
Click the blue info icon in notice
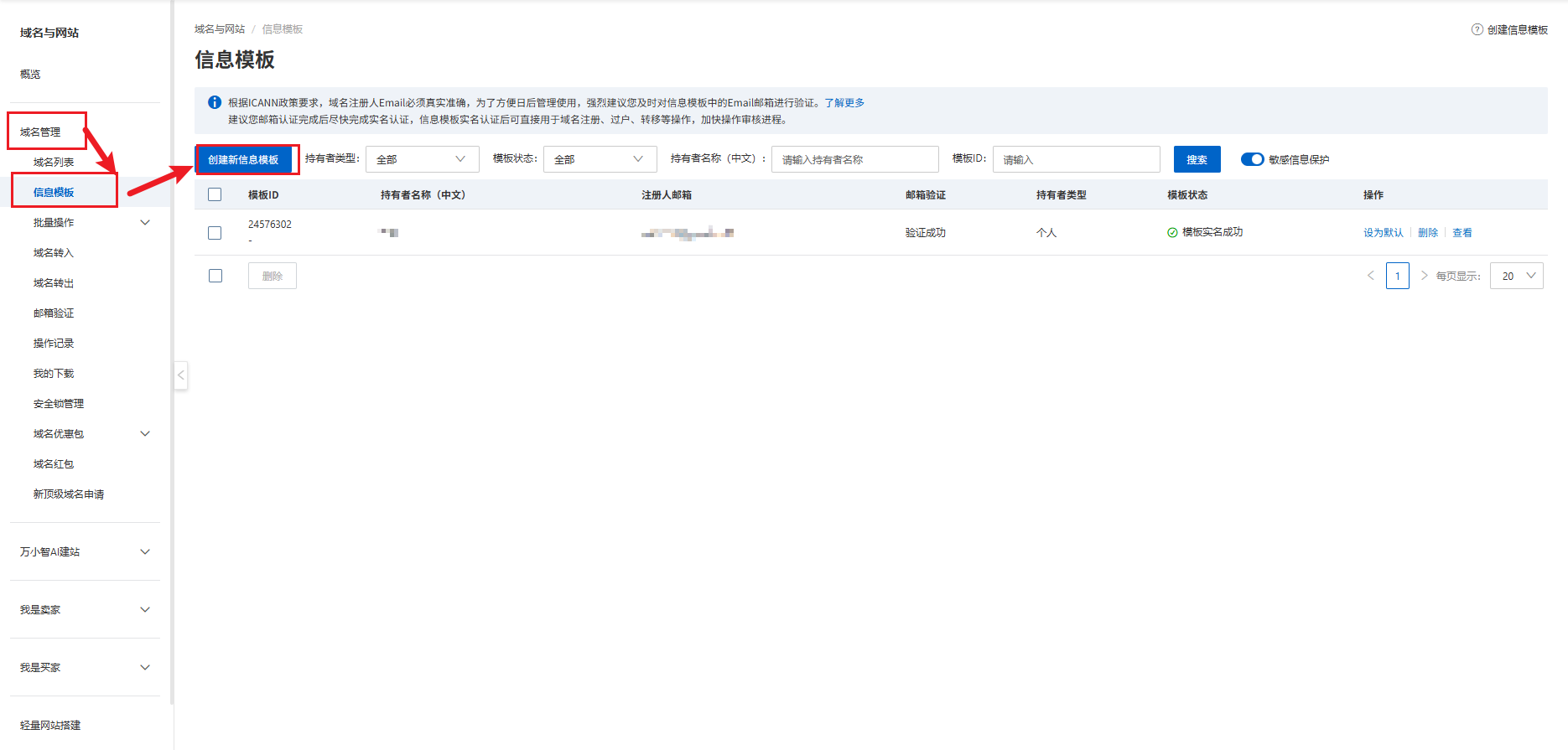(215, 102)
